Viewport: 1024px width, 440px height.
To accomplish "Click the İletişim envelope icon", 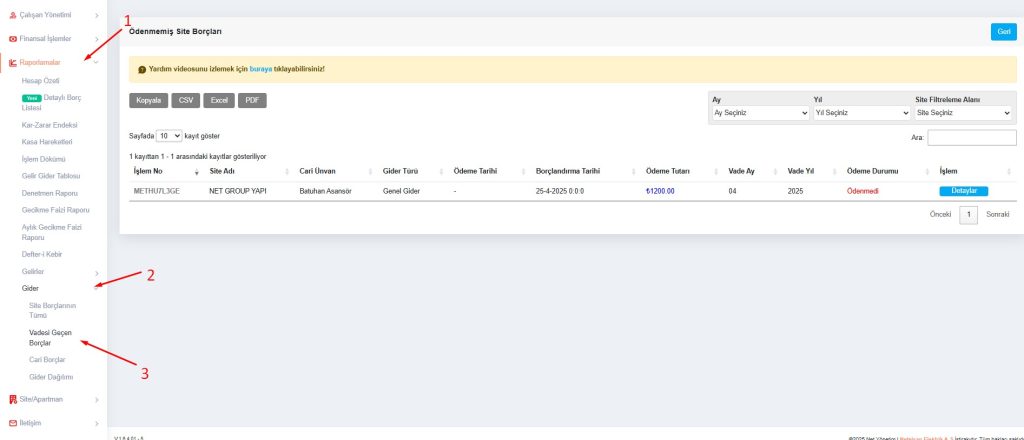I will pos(12,423).
